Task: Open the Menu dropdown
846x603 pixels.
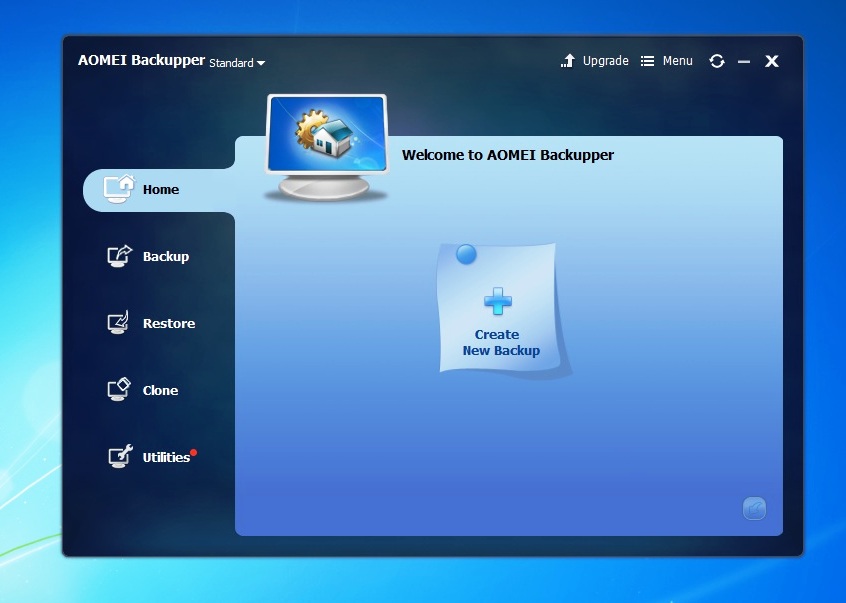Action: point(666,61)
